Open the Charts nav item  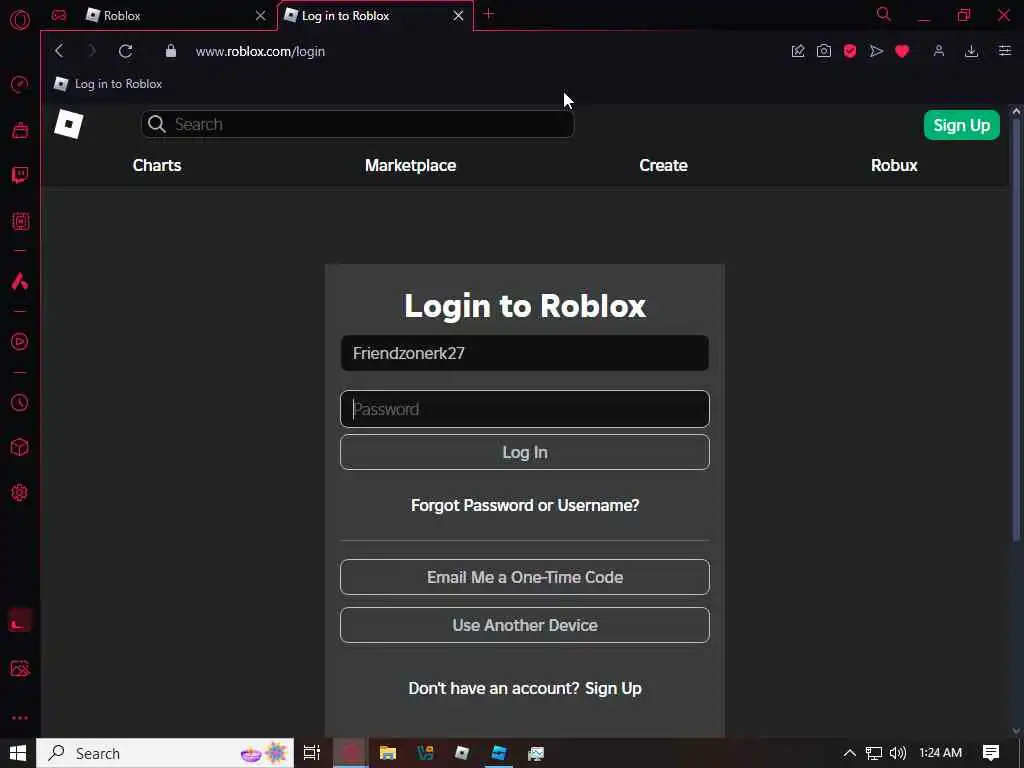(x=157, y=165)
